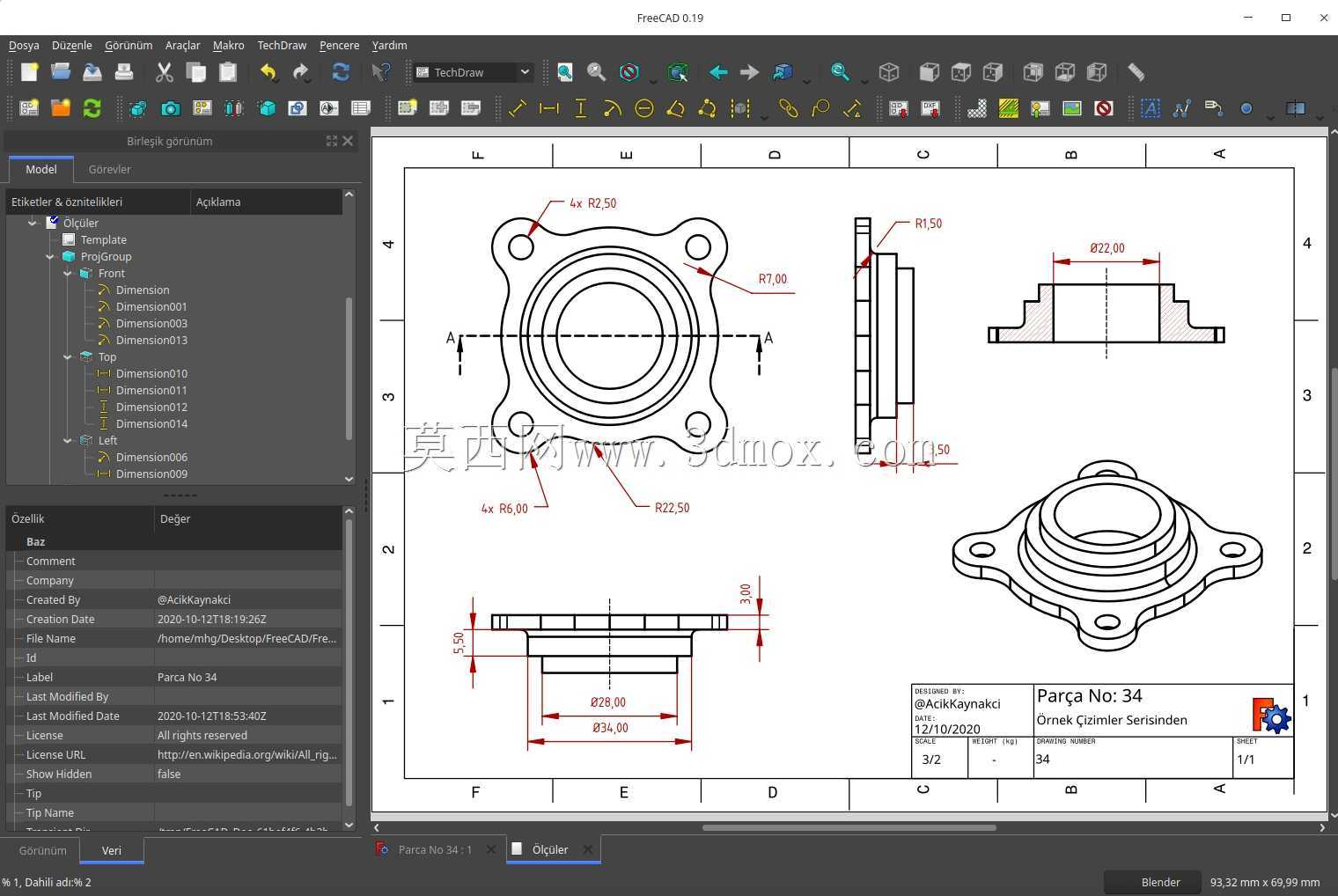Apply a geometric hatch to a face
1338x896 pixels.
pyautogui.click(x=1009, y=108)
